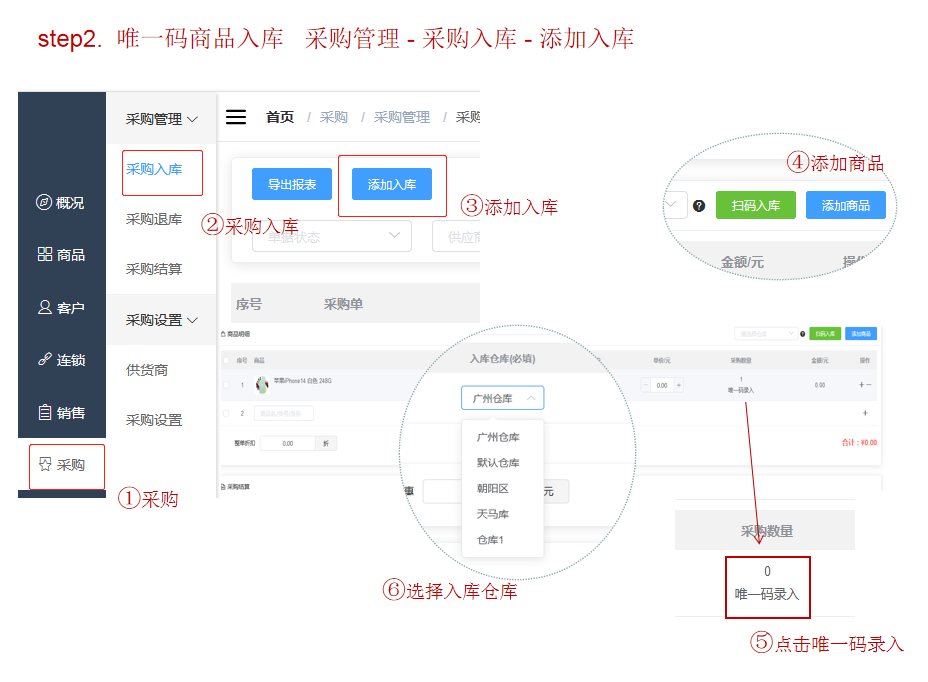Decrease unit price with the minus stepper

tap(646, 385)
